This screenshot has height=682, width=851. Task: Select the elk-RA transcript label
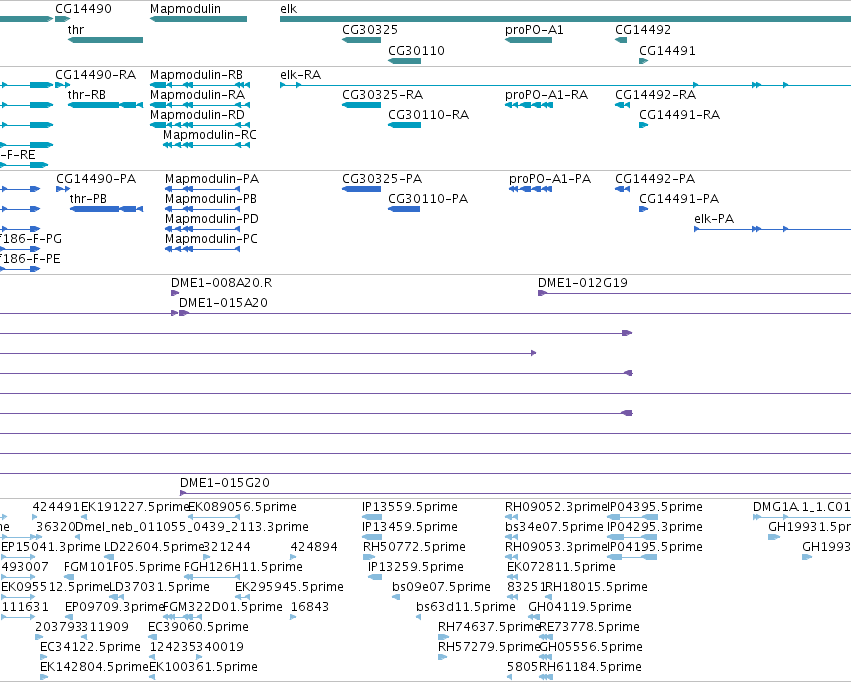tap(300, 74)
